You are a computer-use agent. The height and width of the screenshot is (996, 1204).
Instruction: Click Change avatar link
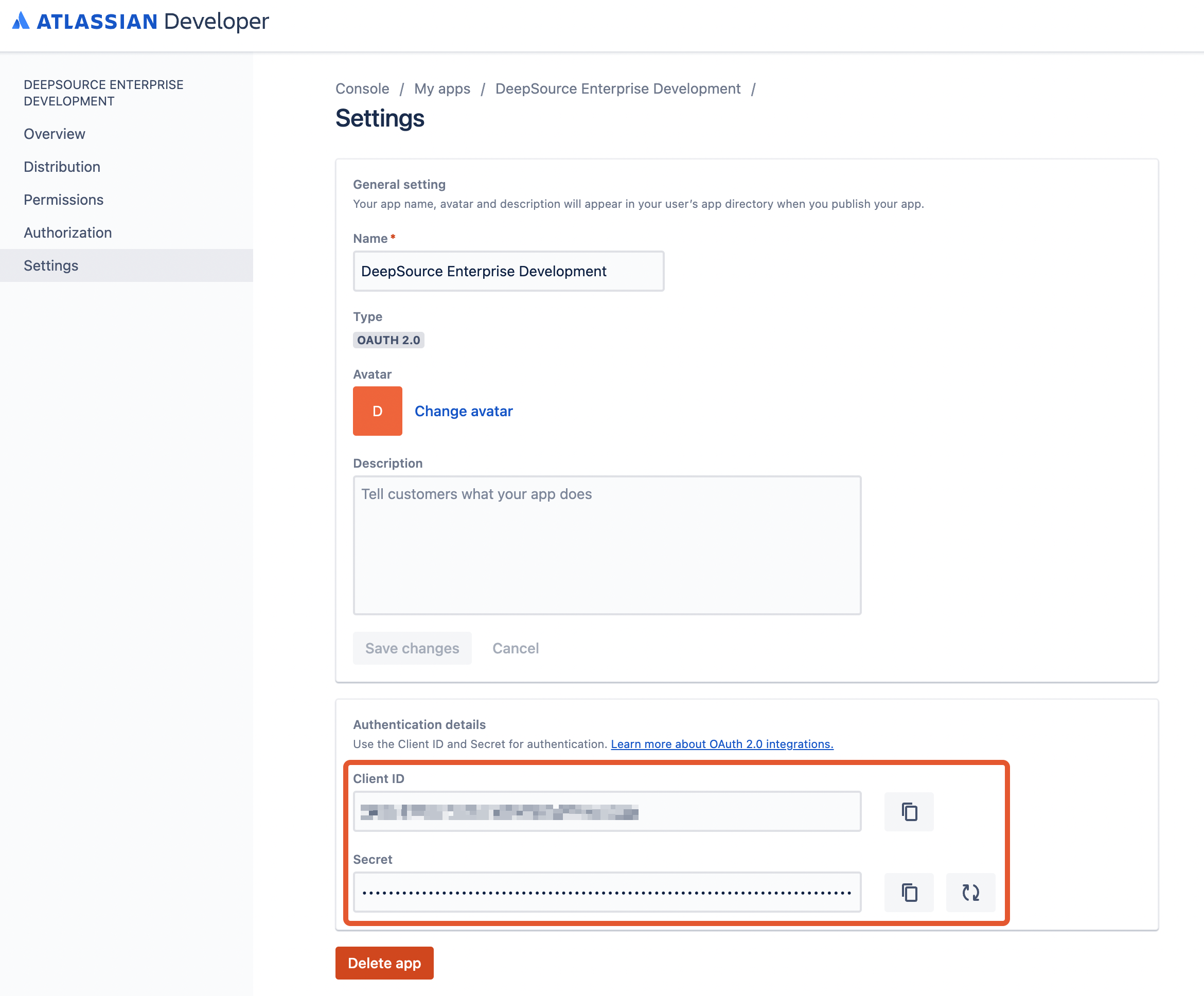[464, 411]
